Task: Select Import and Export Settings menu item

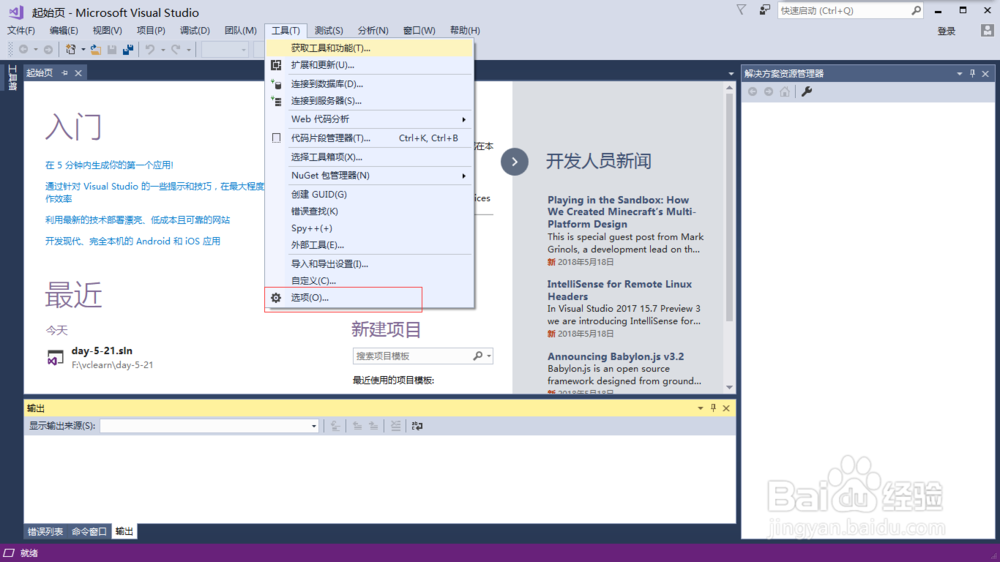Action: (x=369, y=264)
